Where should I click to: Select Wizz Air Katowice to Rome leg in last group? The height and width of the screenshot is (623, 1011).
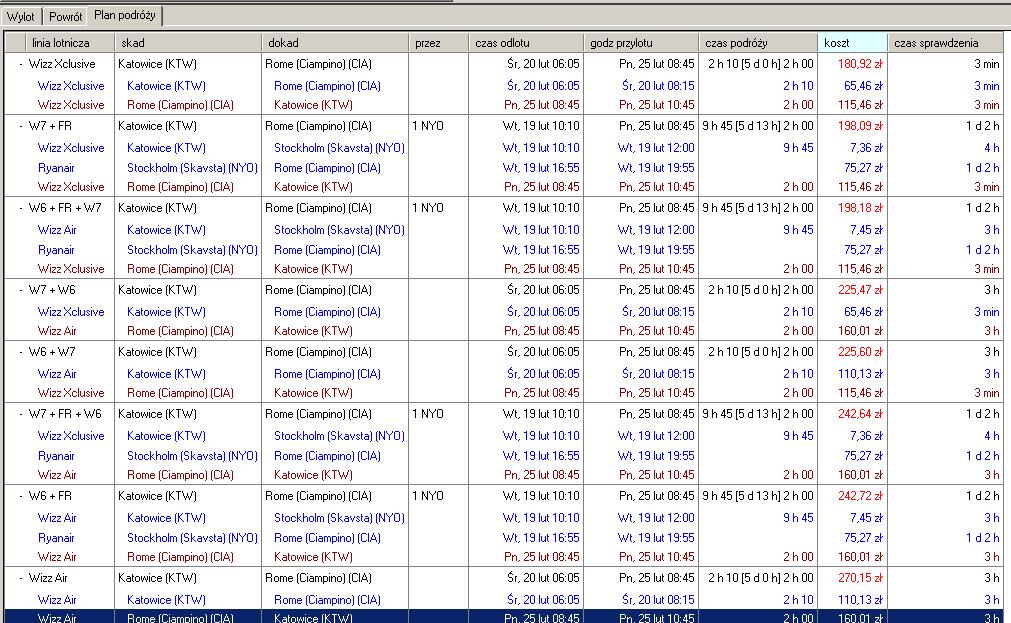[x=57, y=599]
